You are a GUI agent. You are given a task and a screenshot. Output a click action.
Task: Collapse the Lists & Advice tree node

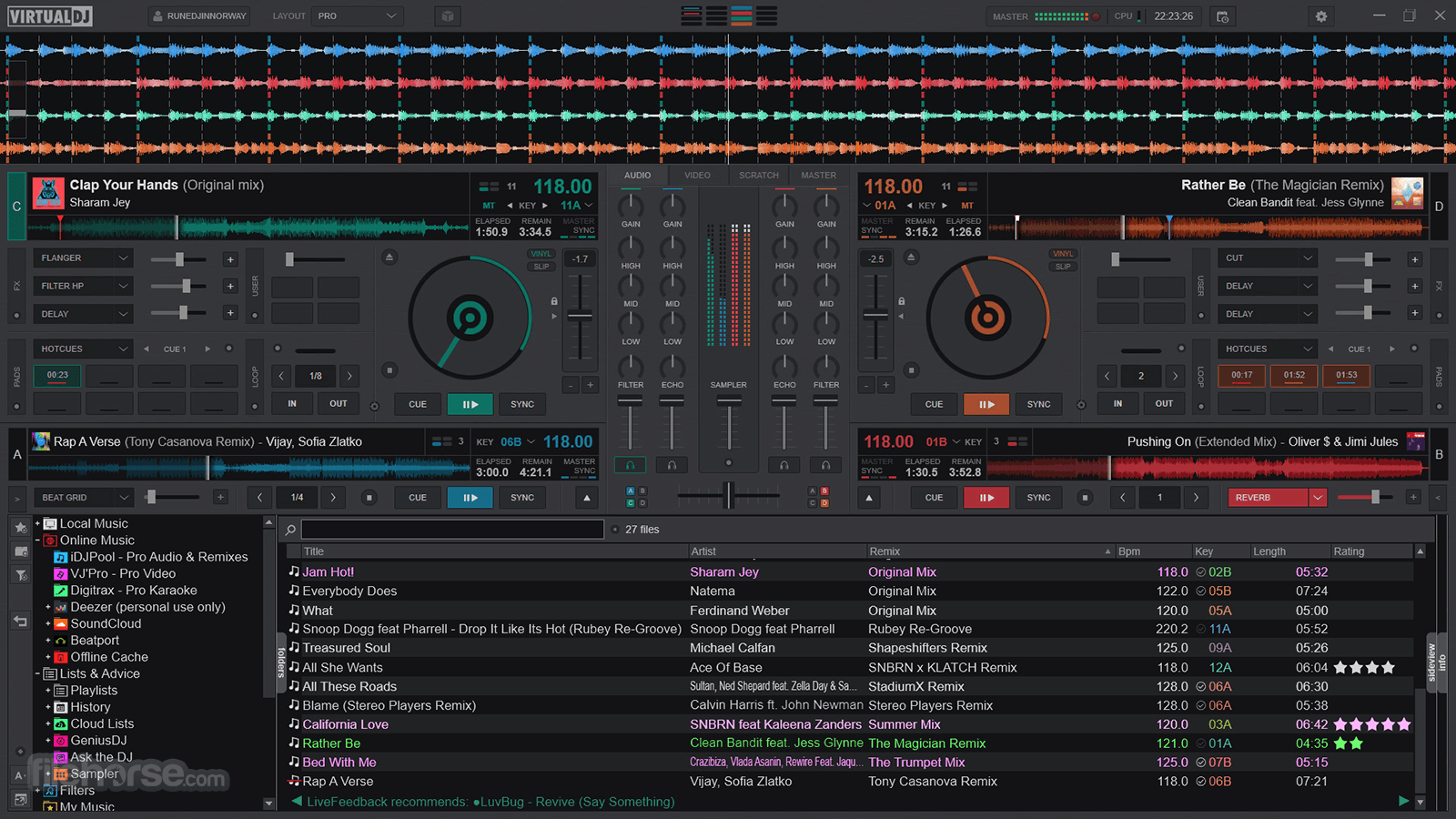point(38,674)
